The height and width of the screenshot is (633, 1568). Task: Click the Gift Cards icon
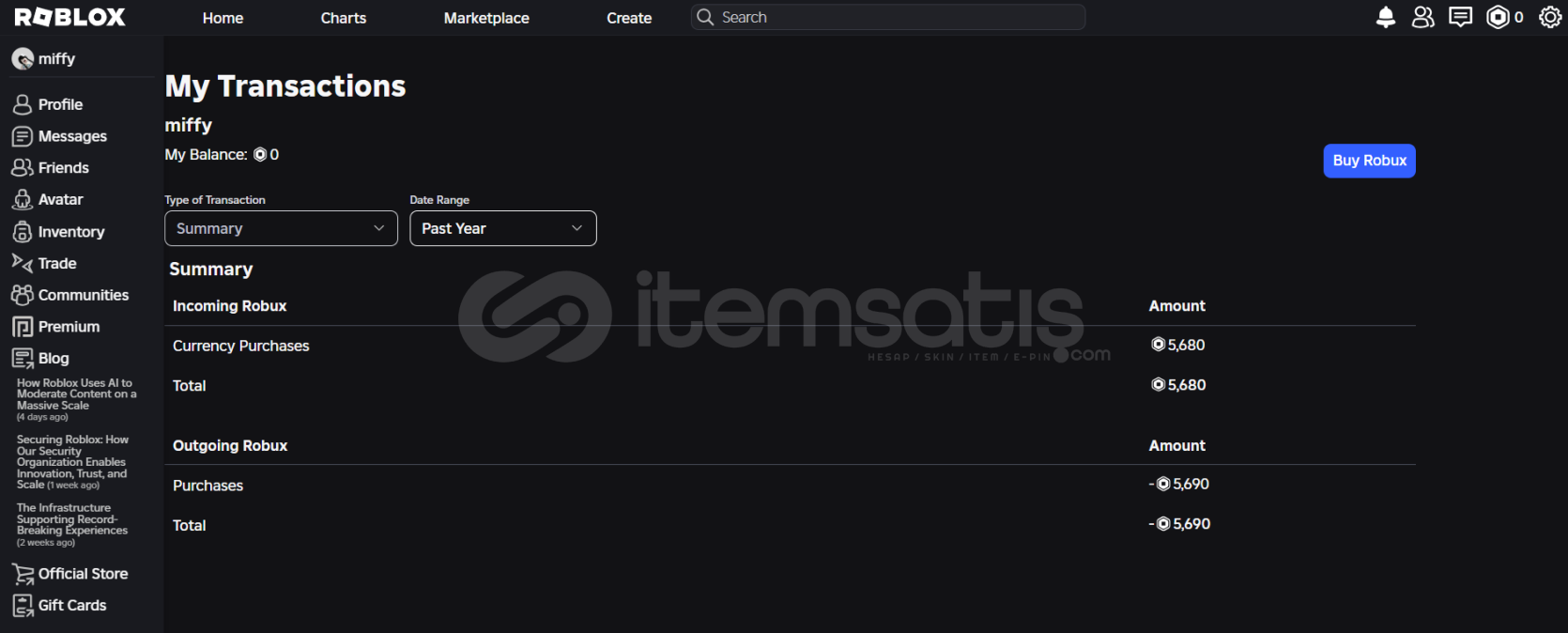23,606
